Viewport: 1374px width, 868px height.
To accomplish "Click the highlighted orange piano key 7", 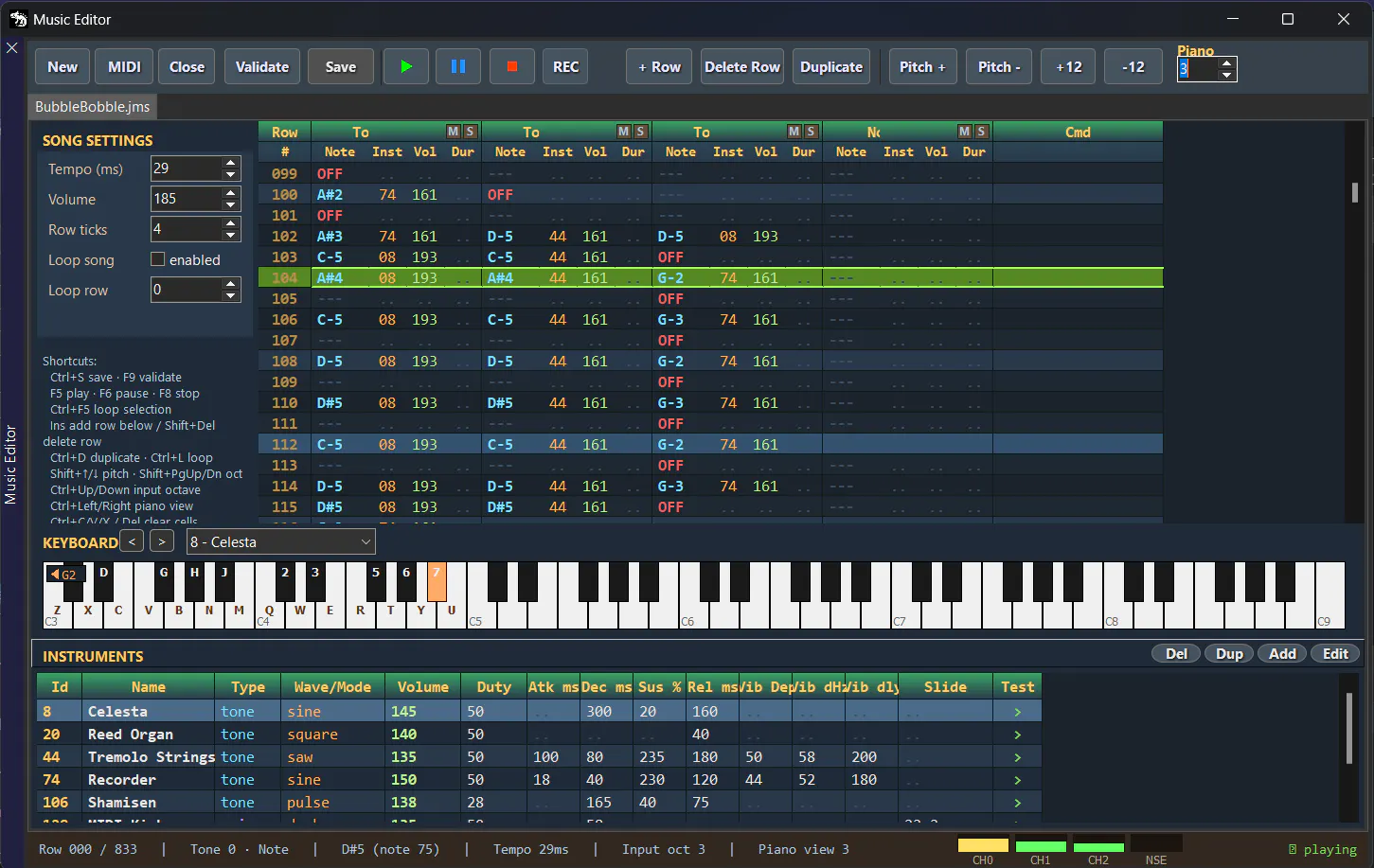I will pos(437,581).
